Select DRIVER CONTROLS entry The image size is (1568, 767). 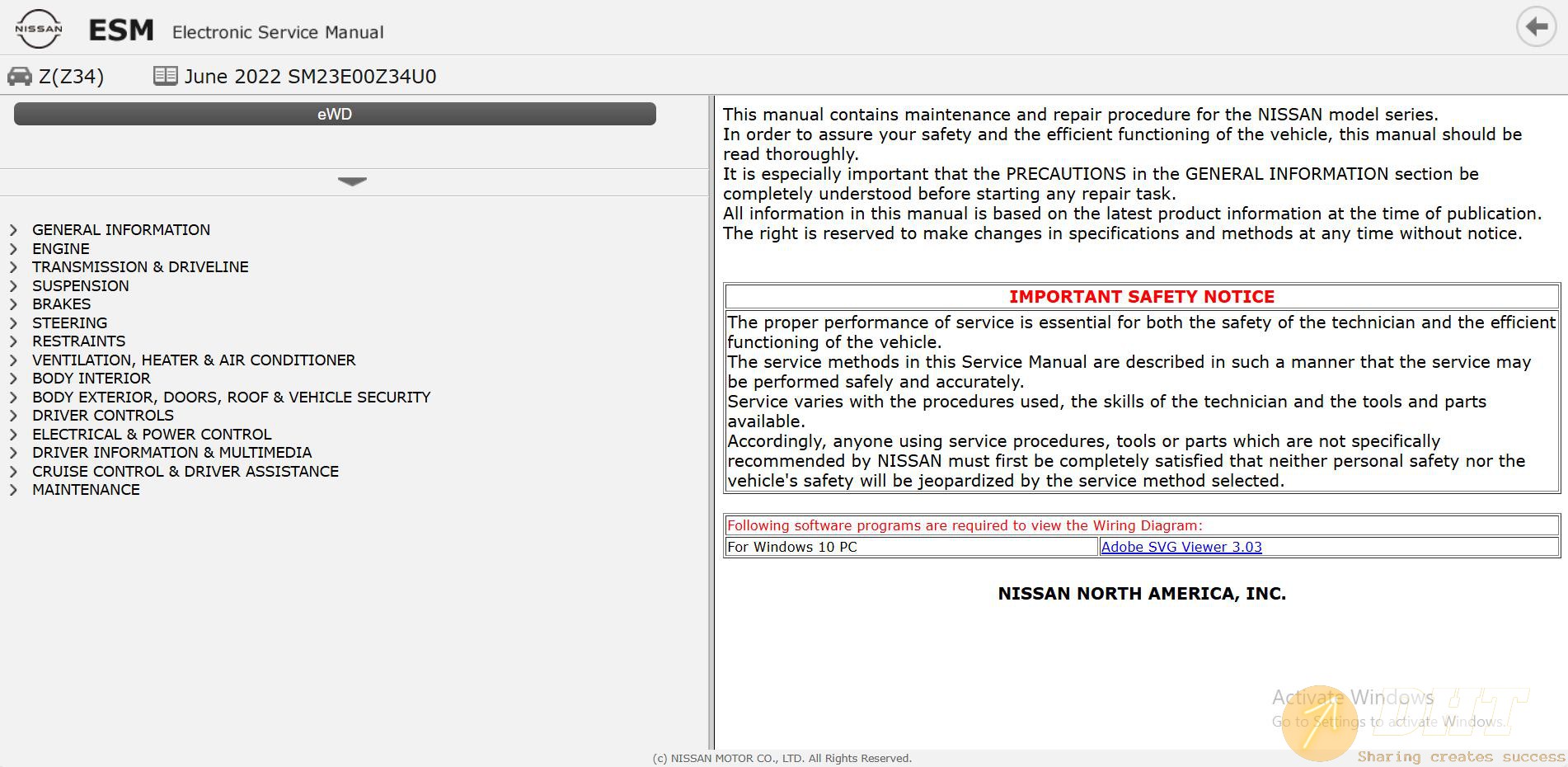point(103,416)
